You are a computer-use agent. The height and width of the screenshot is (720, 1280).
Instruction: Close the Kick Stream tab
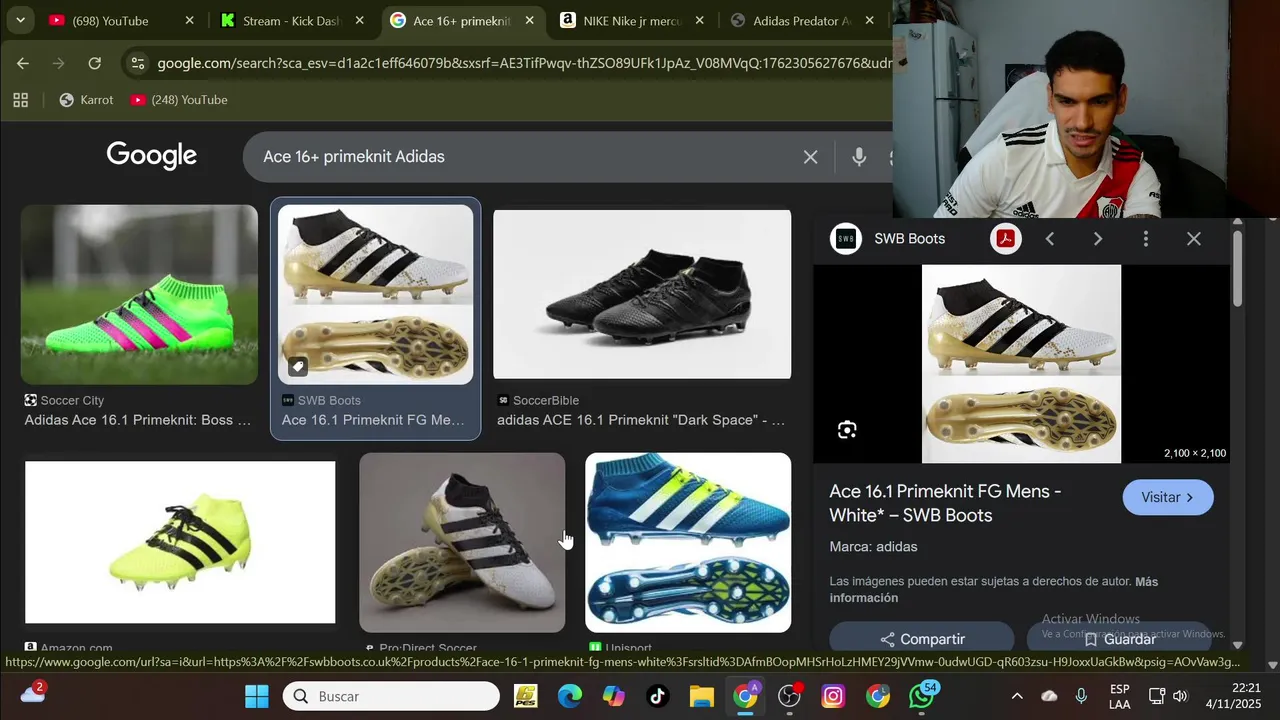[x=359, y=20]
